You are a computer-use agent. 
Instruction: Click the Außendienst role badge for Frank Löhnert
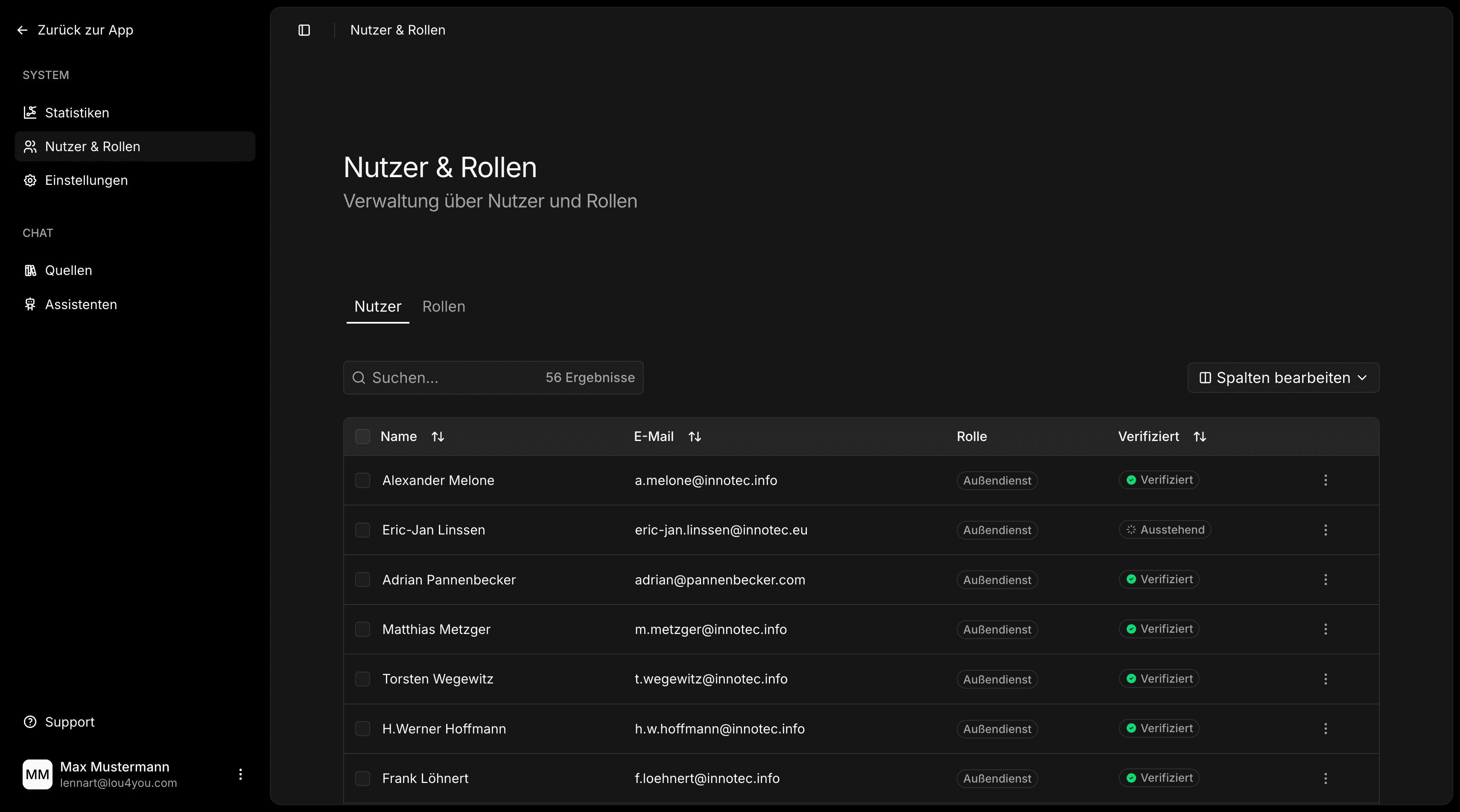point(998,779)
